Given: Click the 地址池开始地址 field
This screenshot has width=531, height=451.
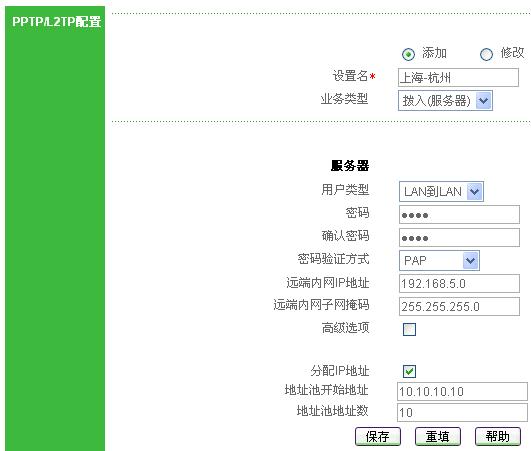Looking at the screenshot, I should pos(462,391).
